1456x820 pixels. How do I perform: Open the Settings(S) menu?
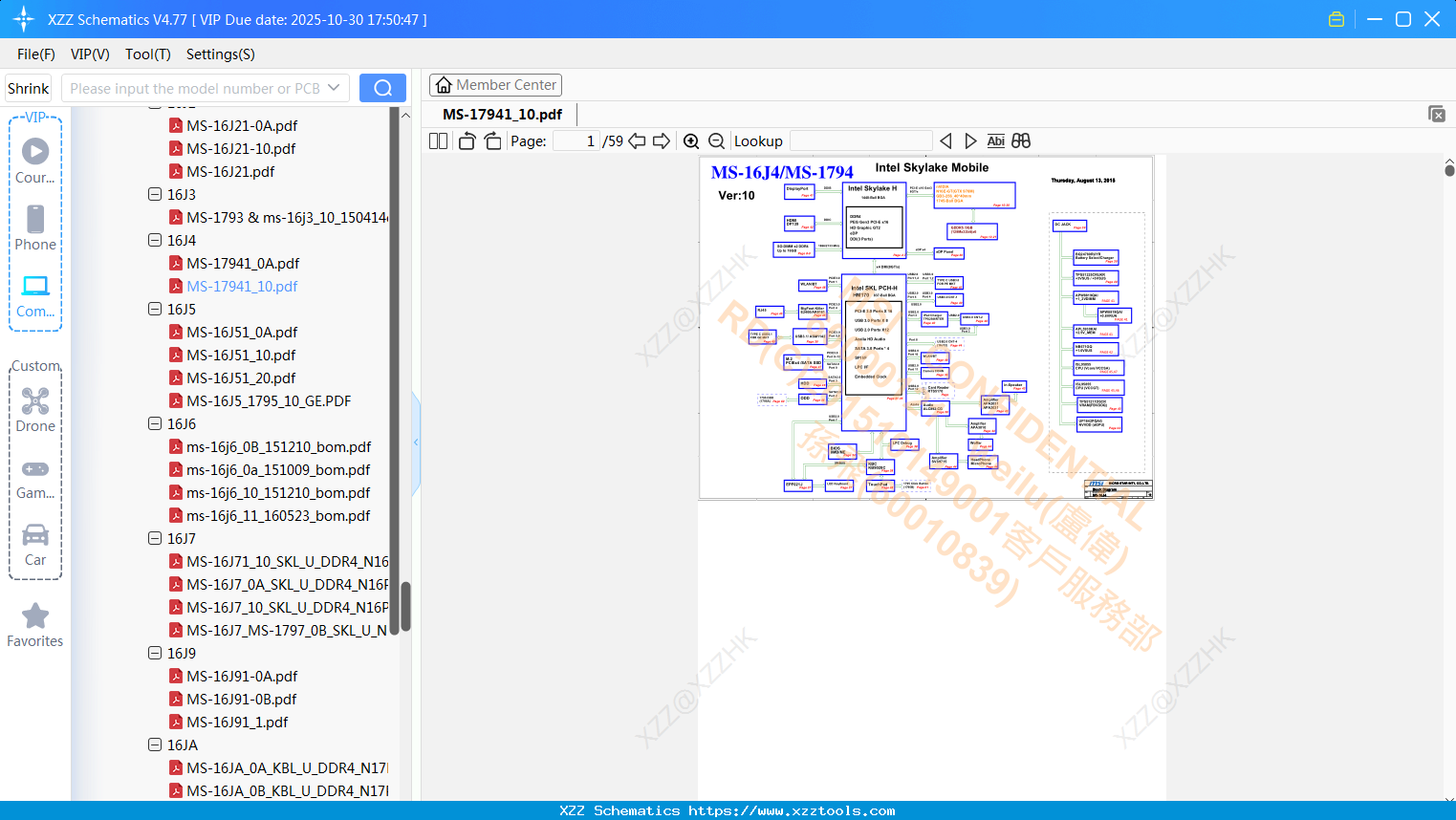221,54
